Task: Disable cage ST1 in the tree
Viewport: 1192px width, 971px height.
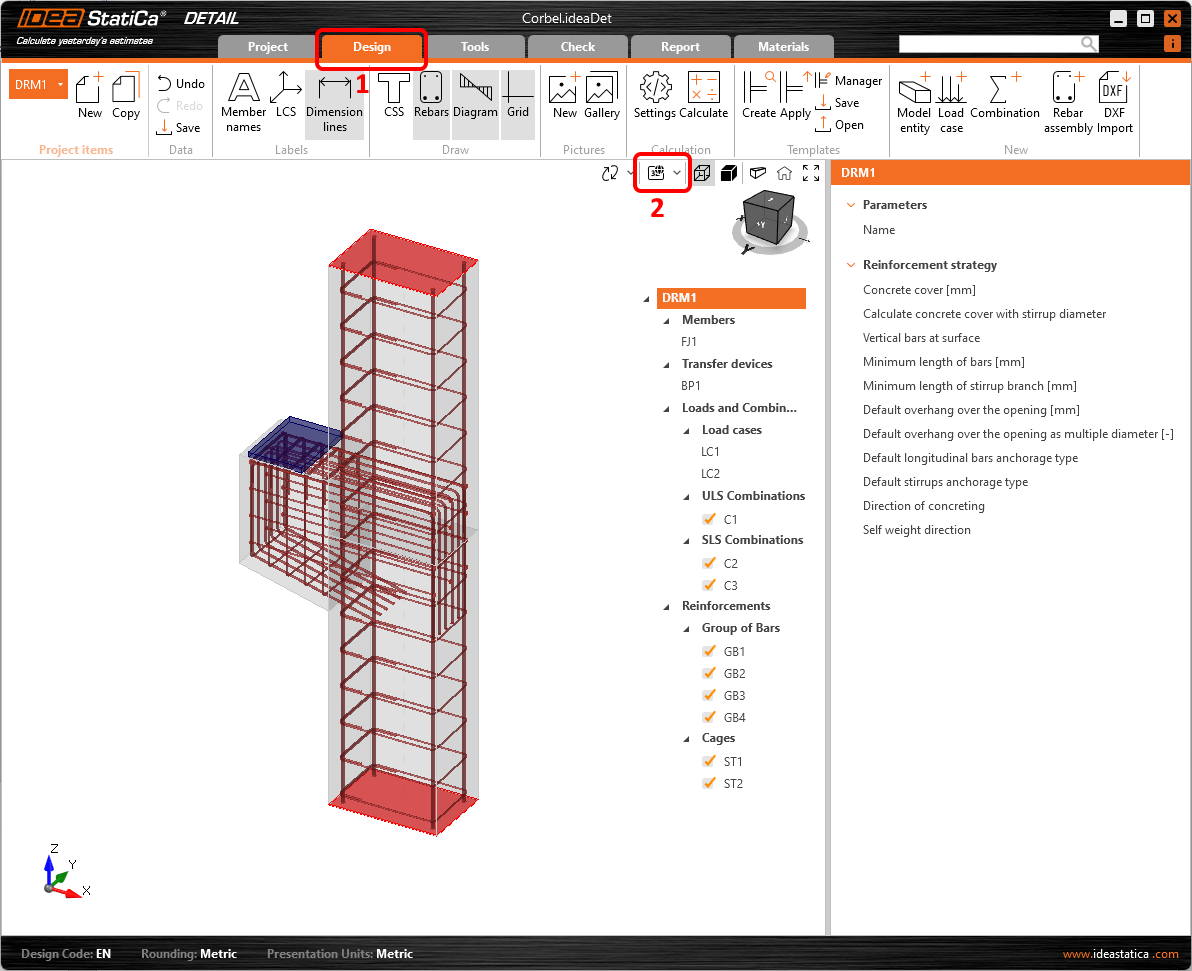Action: [710, 761]
